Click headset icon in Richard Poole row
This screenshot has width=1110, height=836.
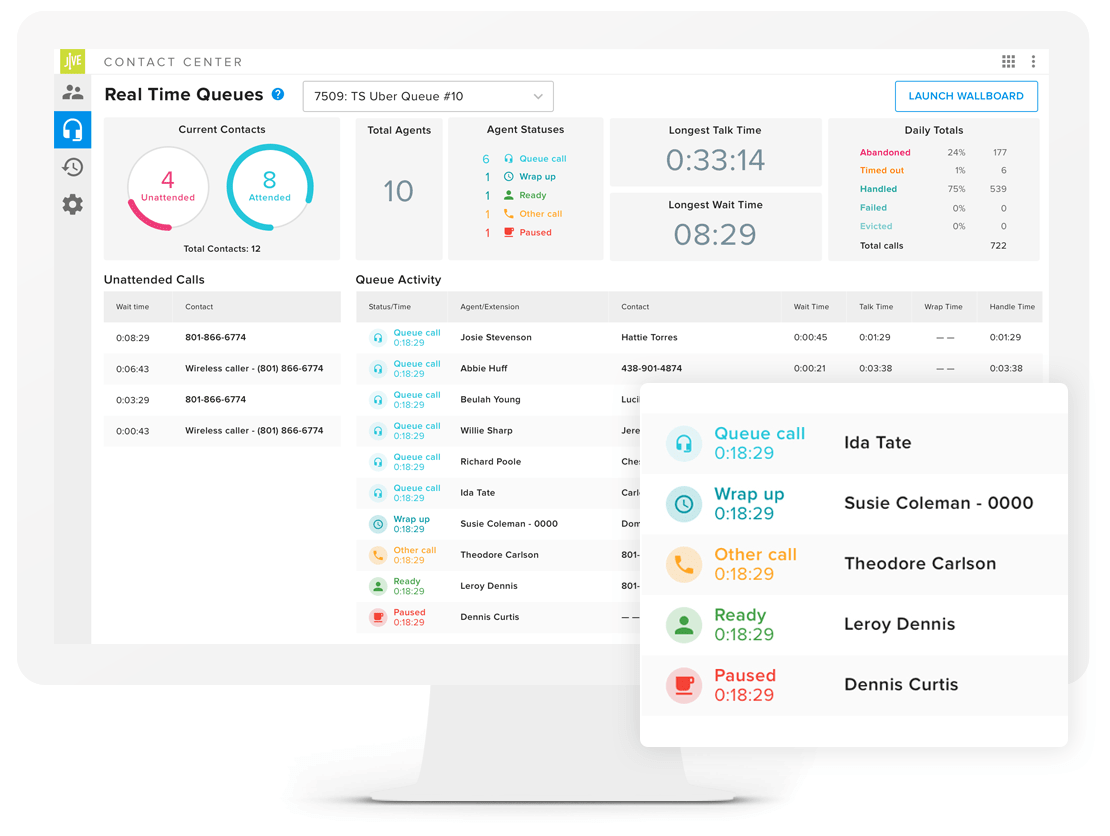(x=378, y=462)
